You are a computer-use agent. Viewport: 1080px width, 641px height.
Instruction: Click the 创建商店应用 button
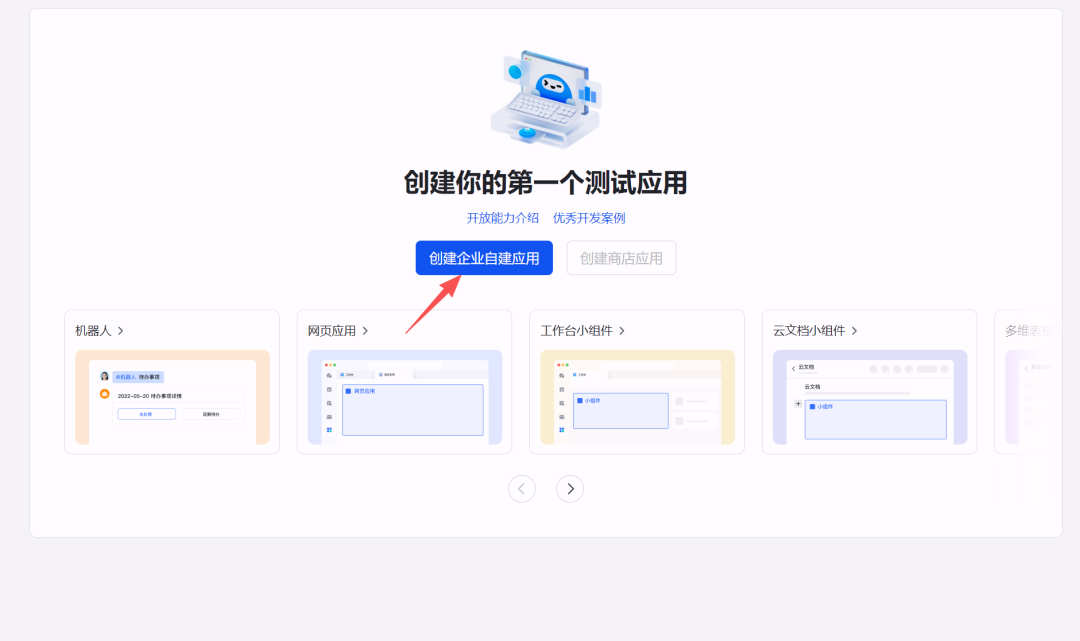pos(621,258)
